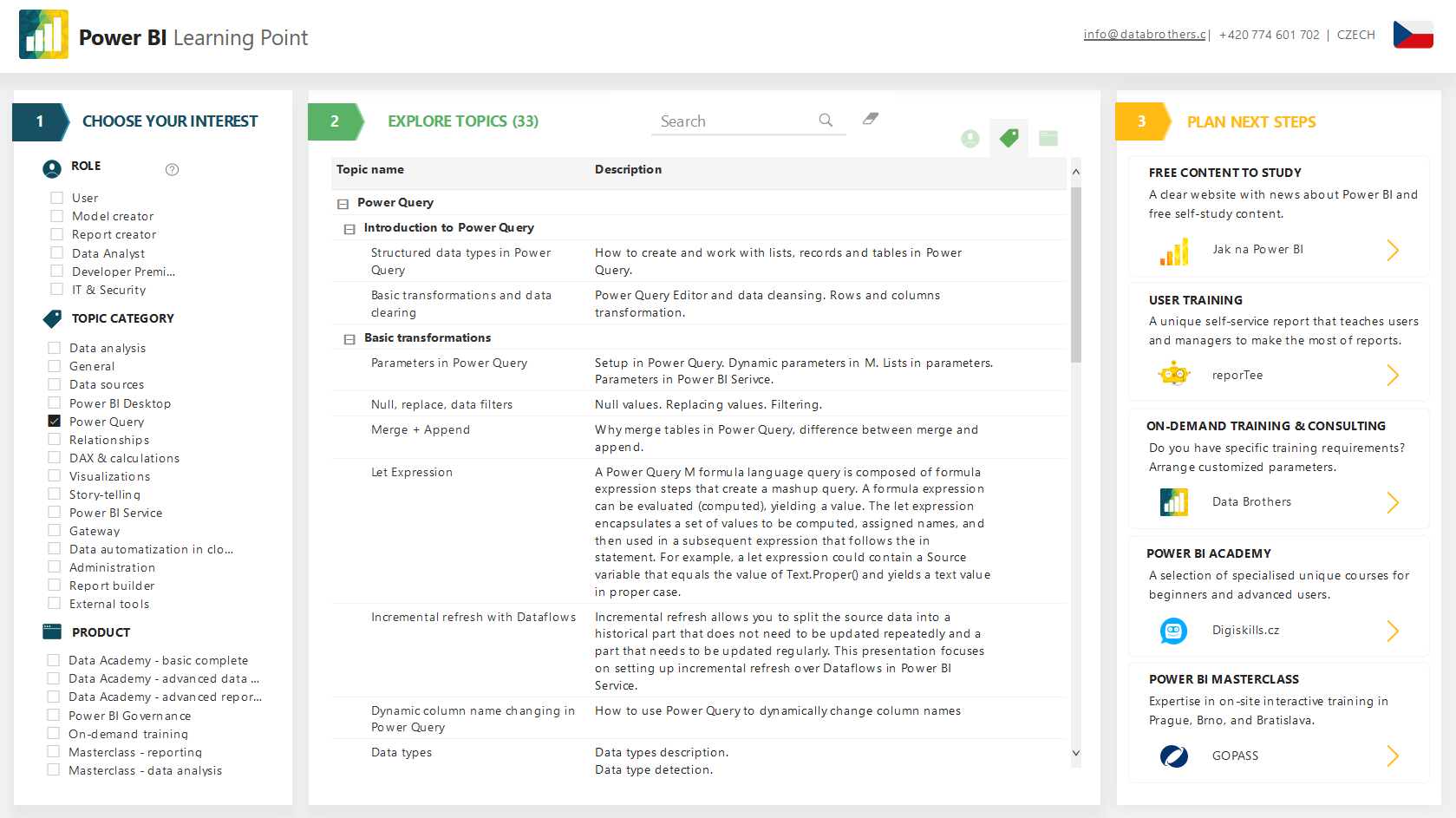Check the Power BI Governance checkbox
Viewport: 1456px width, 818px height.
(54, 715)
